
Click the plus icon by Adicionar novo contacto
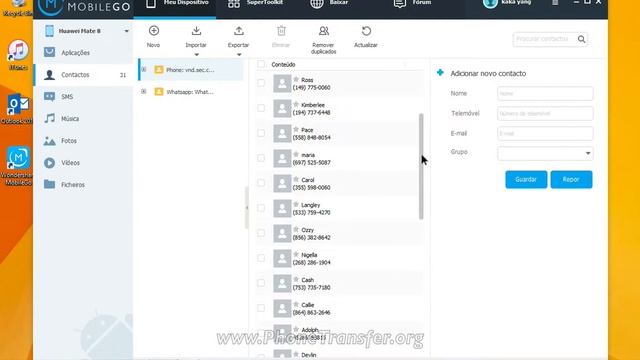[x=440, y=73]
